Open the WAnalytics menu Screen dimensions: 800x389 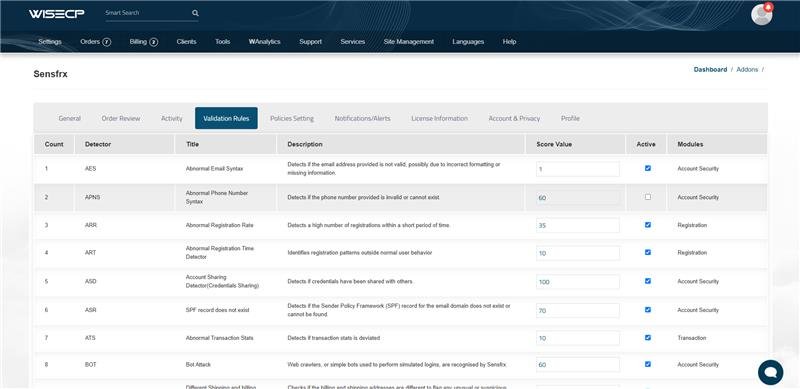(x=264, y=42)
